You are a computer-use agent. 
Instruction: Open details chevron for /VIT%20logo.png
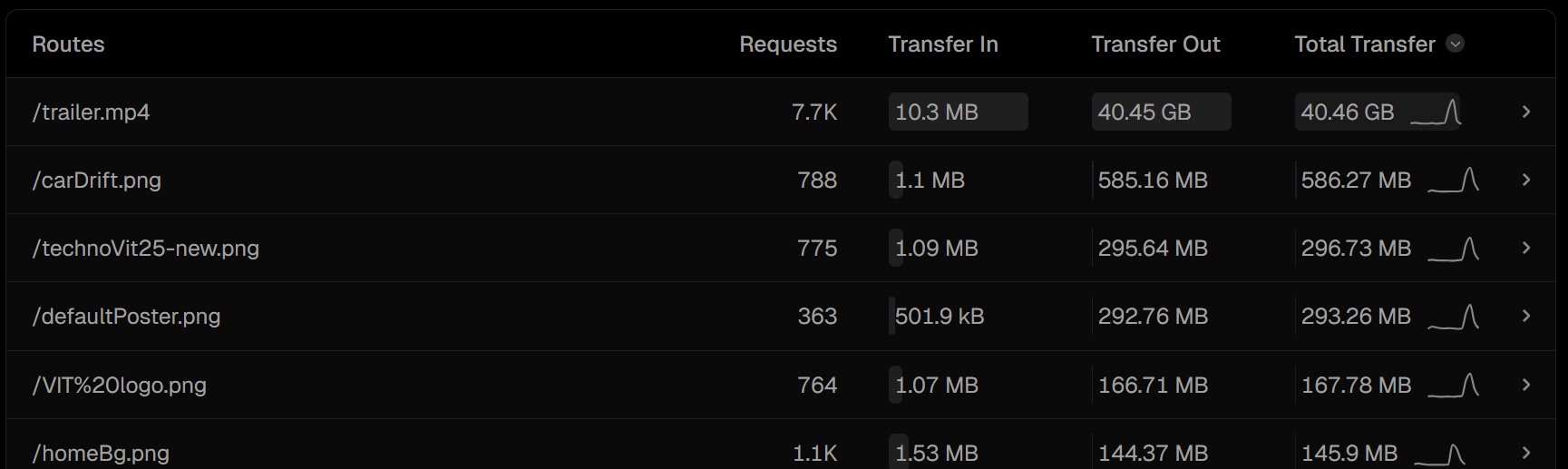[x=1526, y=385]
